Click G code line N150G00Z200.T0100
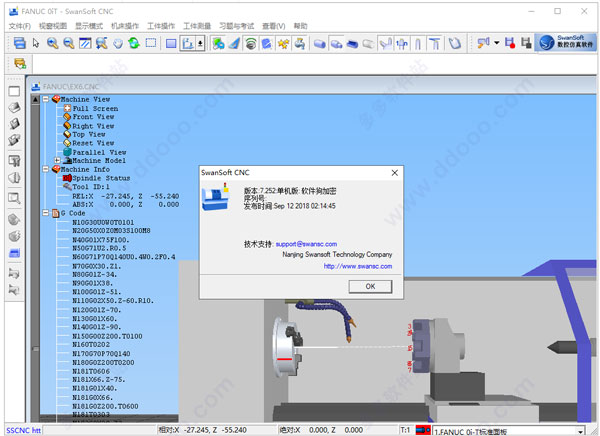 [108, 336]
